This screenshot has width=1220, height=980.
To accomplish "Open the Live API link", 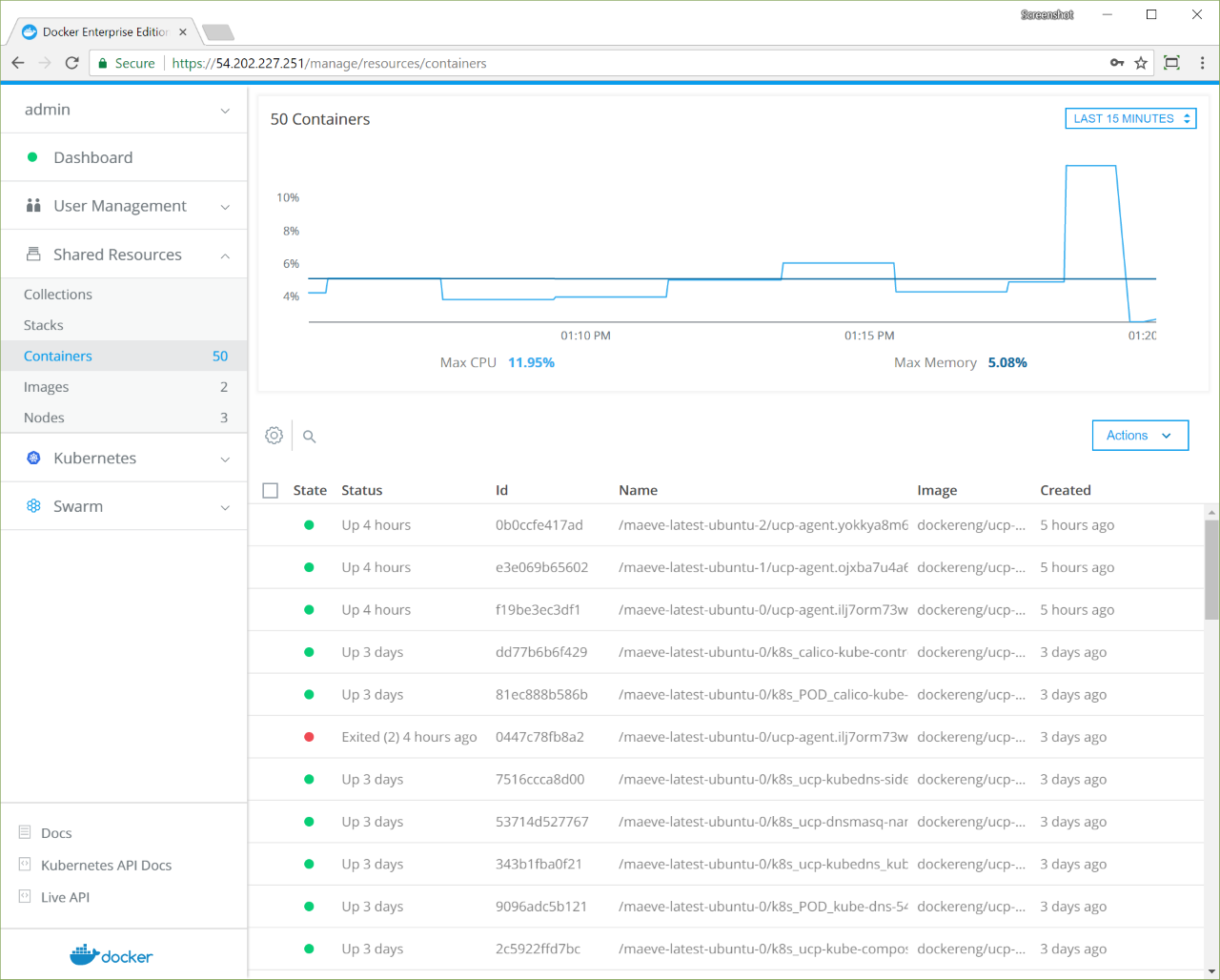I will [65, 897].
